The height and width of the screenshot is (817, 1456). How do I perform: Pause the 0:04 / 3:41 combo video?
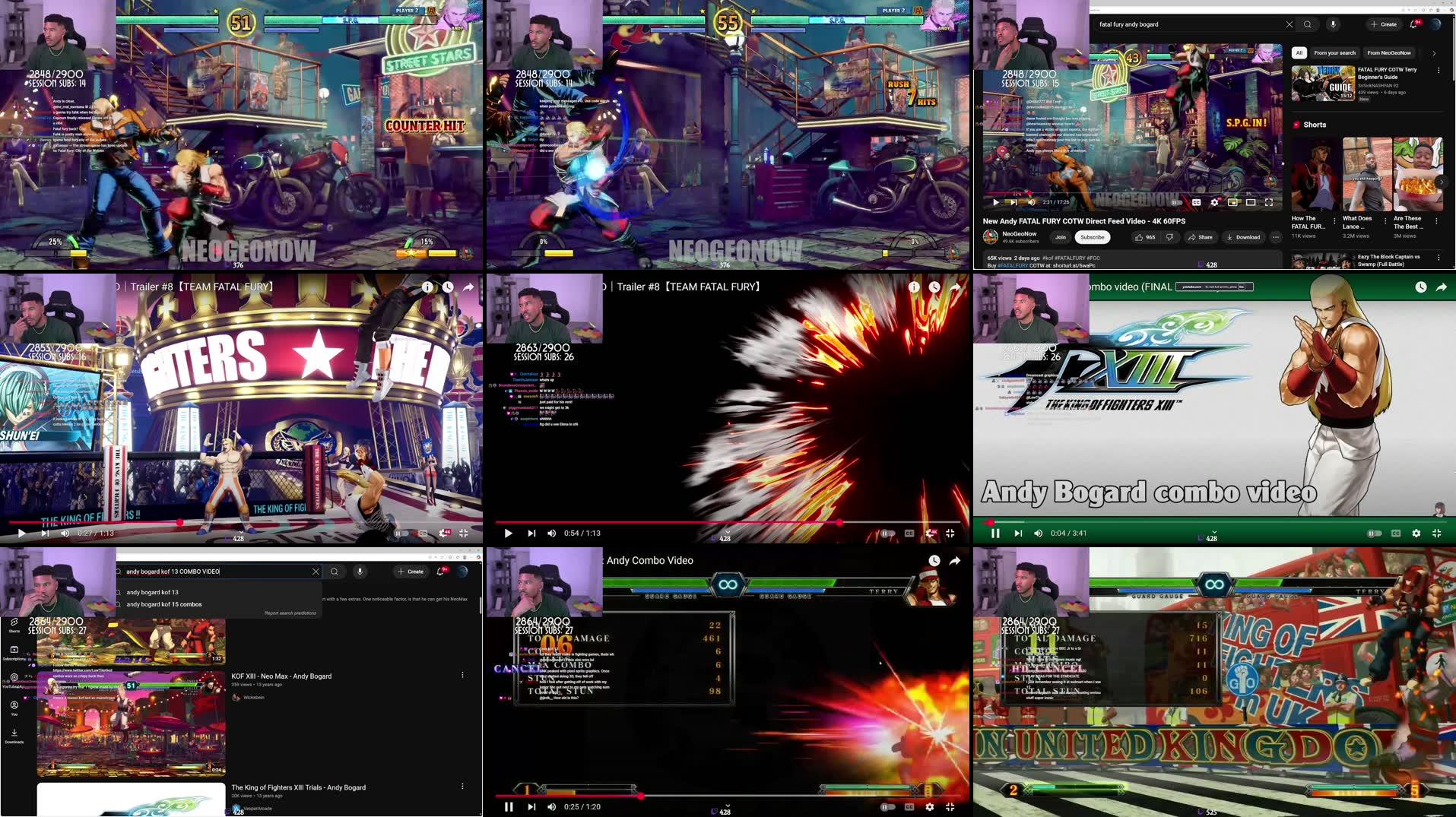(995, 534)
